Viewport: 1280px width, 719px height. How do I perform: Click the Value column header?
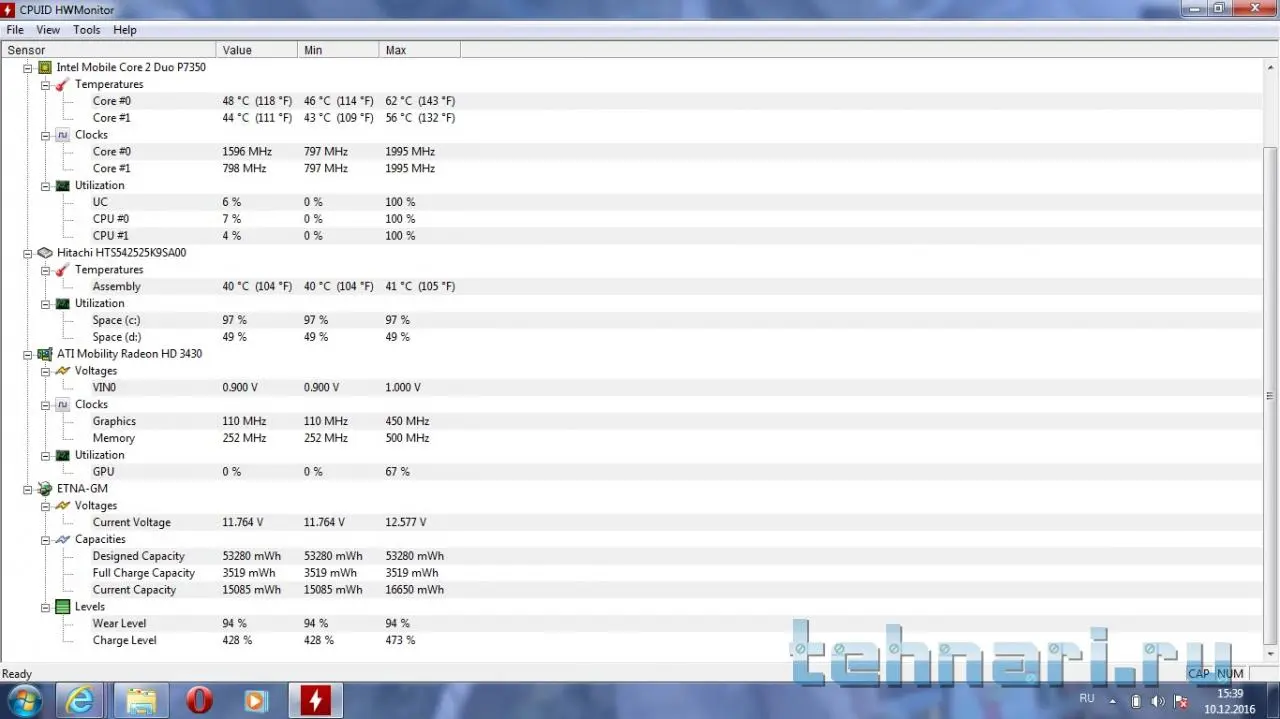[x=257, y=50]
